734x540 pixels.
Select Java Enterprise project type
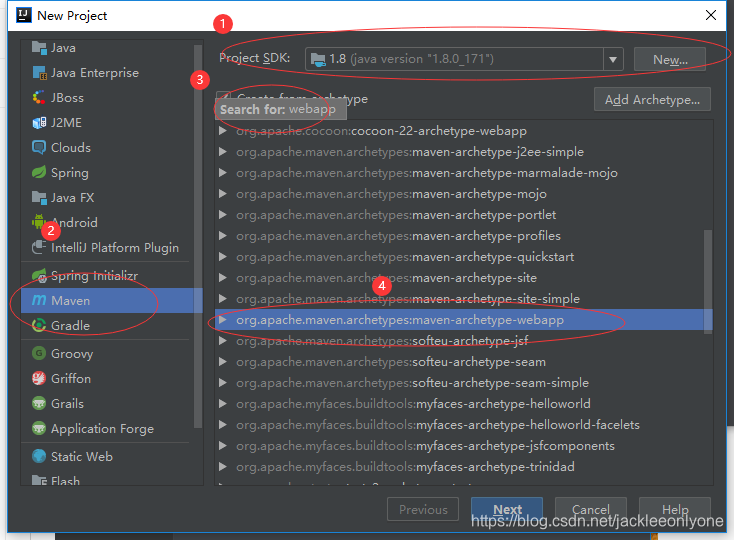pos(107,73)
